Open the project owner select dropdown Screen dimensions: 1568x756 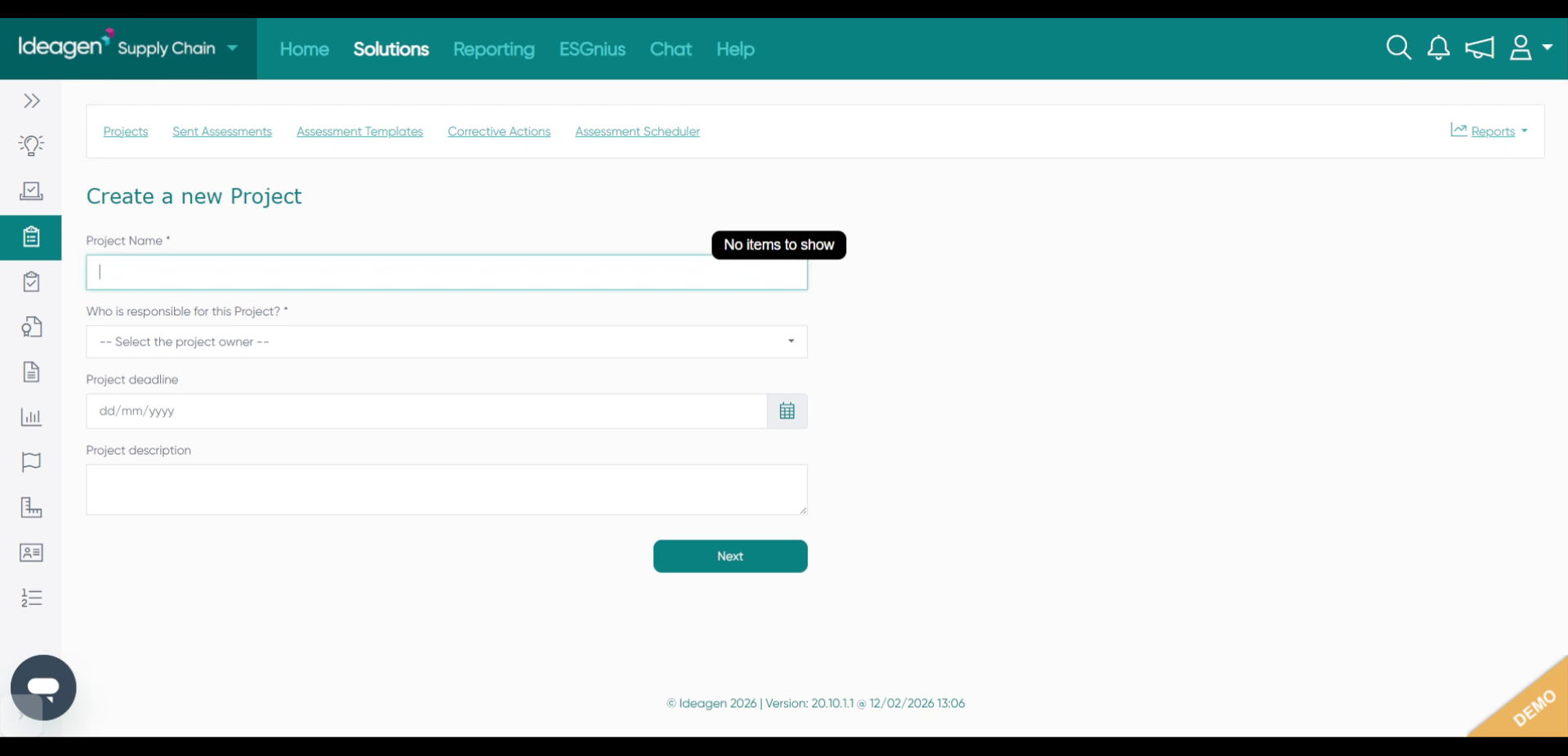(x=447, y=342)
